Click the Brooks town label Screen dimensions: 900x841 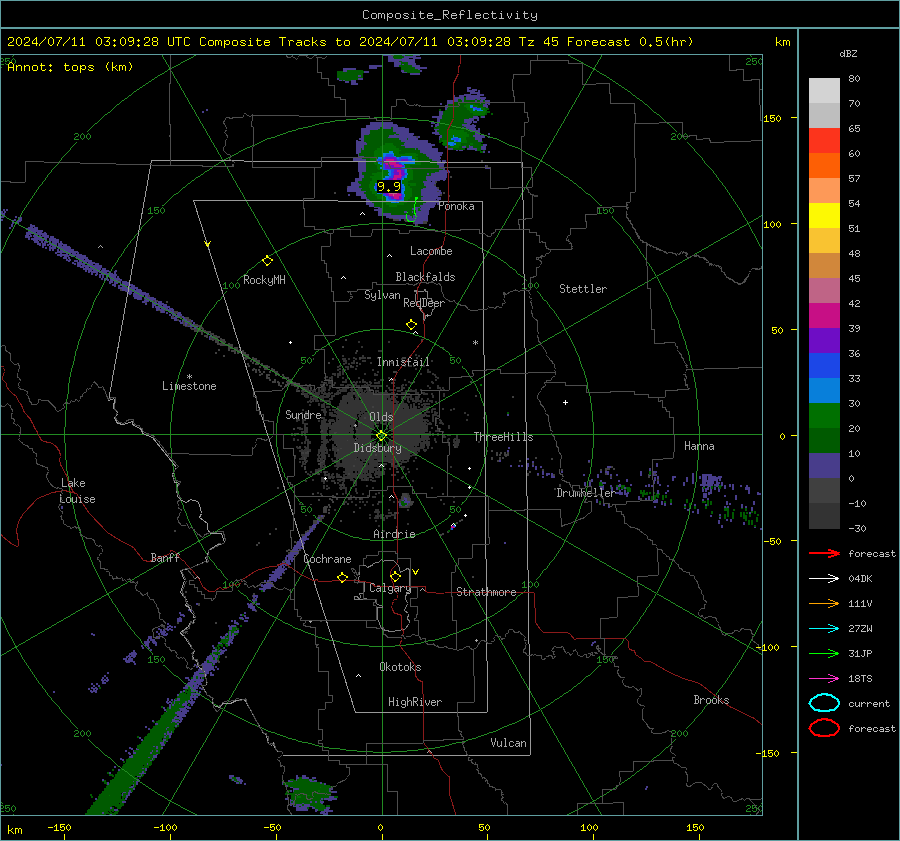pos(711,700)
